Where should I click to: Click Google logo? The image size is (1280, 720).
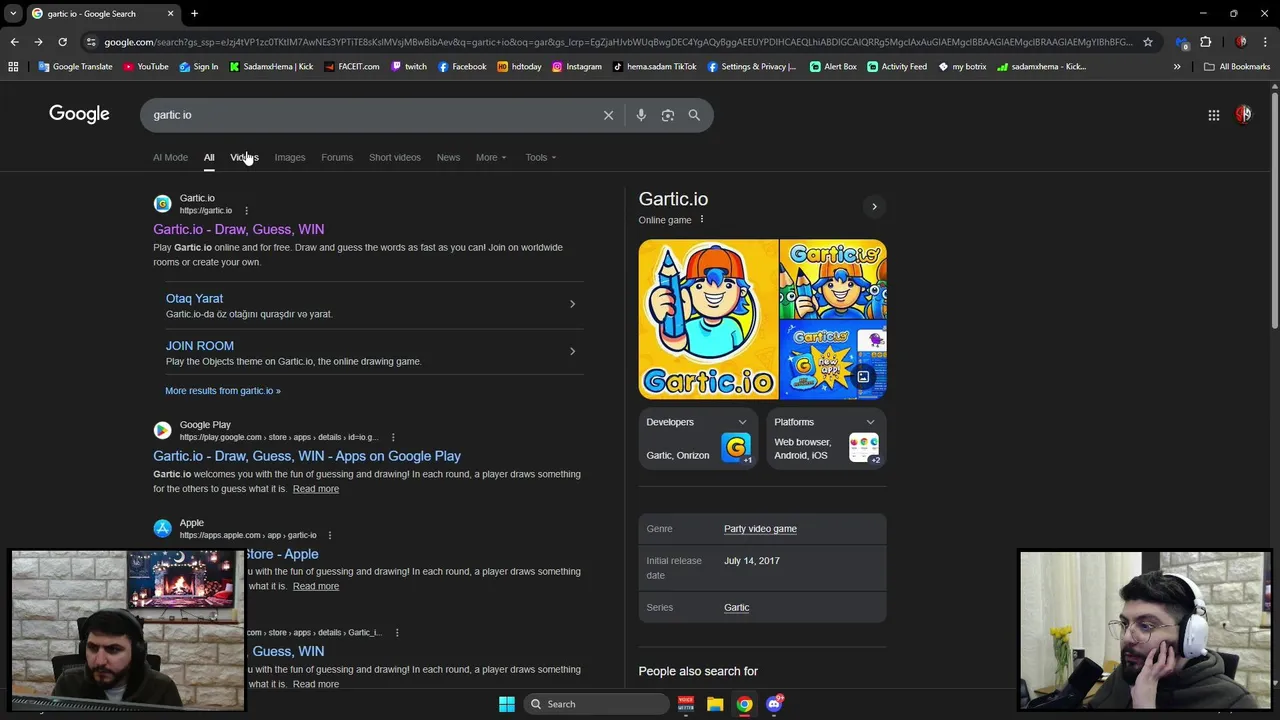pyautogui.click(x=79, y=114)
